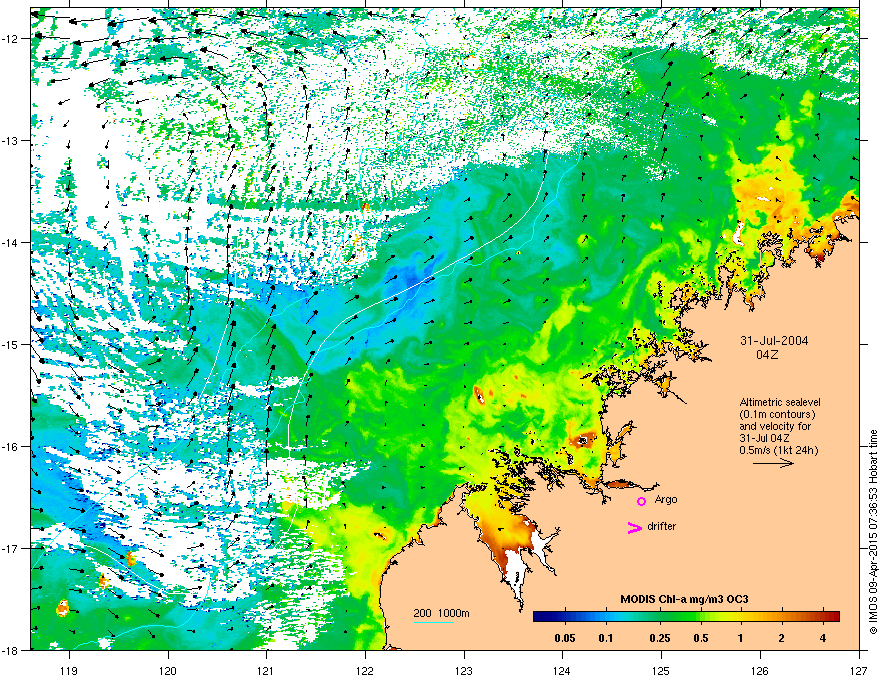Click the magenta Argo circle symbol

[x=641, y=501]
